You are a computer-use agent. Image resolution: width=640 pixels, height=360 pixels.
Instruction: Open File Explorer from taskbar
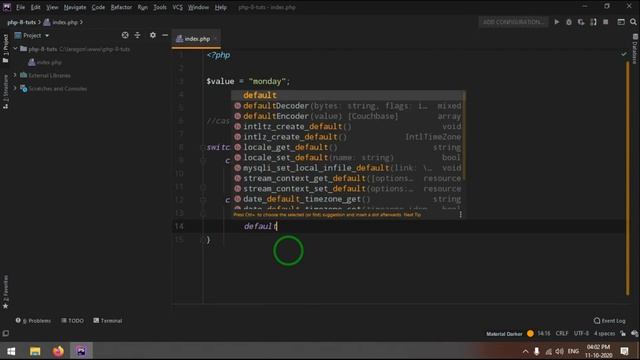point(35,351)
